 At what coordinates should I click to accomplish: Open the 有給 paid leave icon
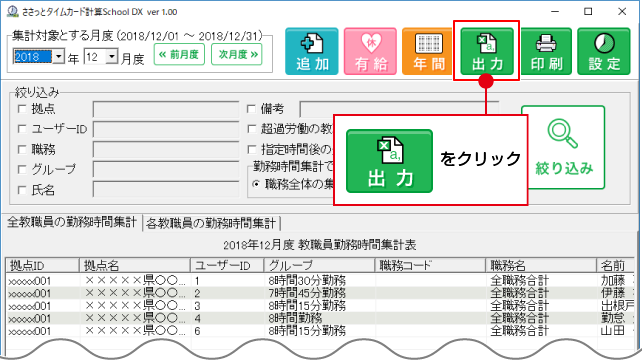pyautogui.click(x=370, y=52)
